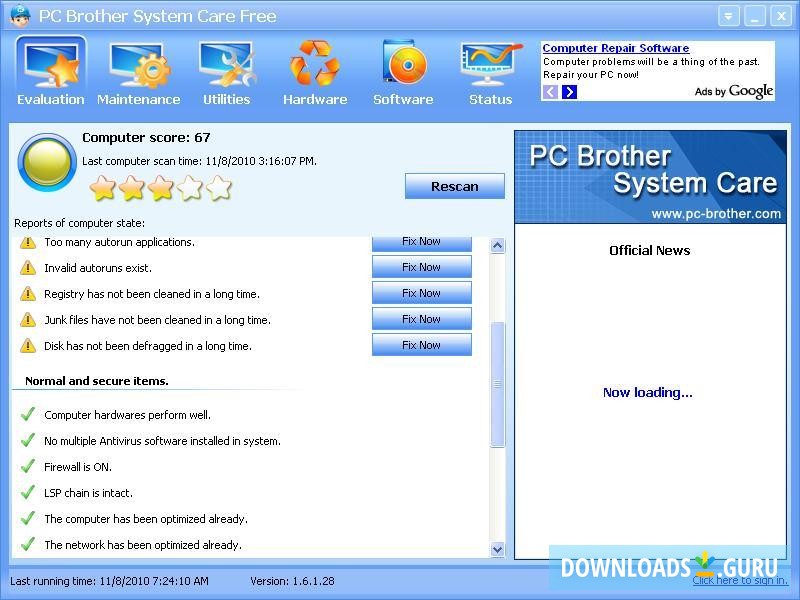This screenshot has height=600, width=800.
Task: Click warning icon beside Junk files item
Action: [28, 320]
